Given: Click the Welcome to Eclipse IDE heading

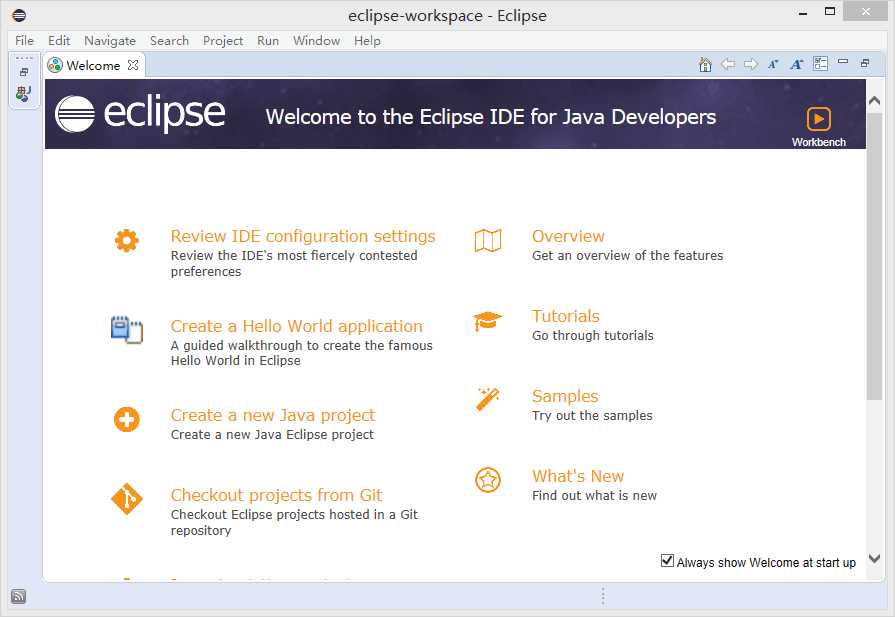Looking at the screenshot, I should 490,116.
